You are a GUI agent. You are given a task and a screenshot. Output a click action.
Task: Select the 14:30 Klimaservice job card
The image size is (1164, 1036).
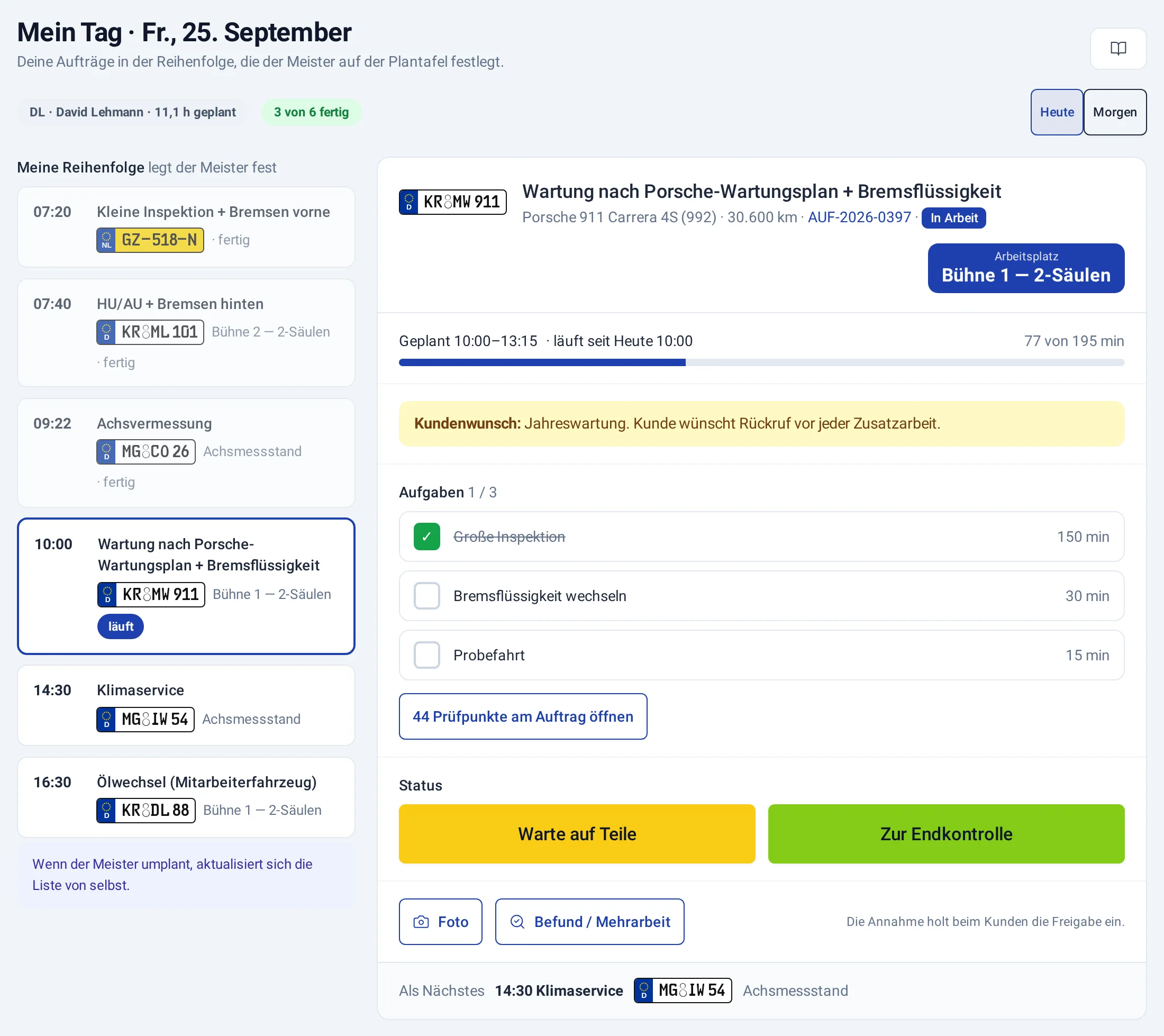point(186,706)
